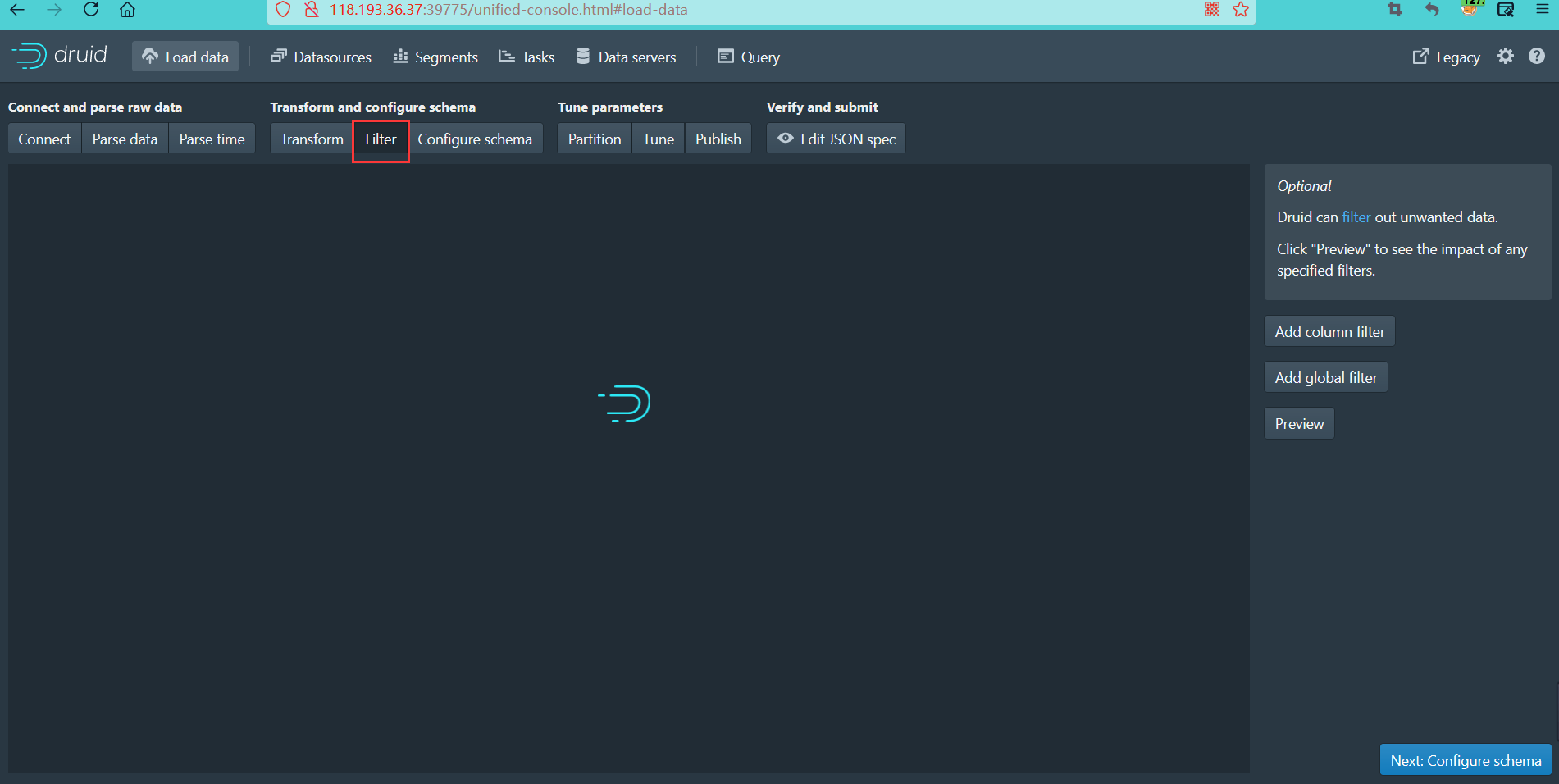Go back in the browser
Viewport: 1559px width, 784px height.
pyautogui.click(x=17, y=10)
